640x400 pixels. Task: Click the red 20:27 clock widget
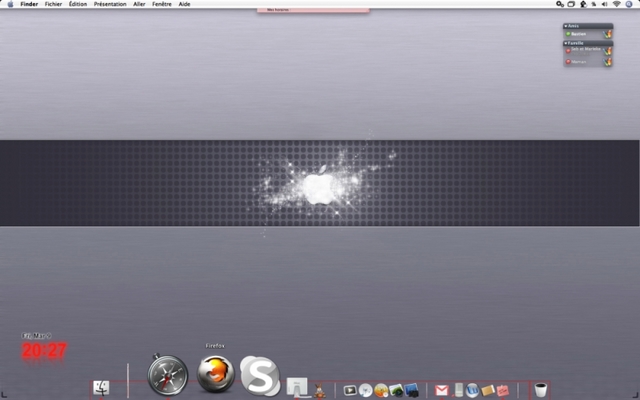click(x=44, y=350)
